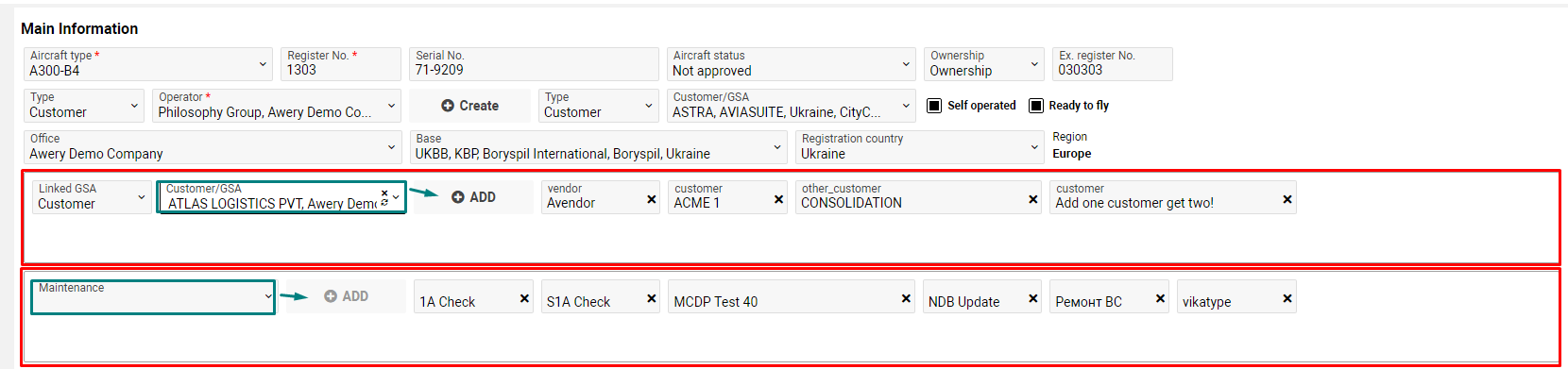Open the Maintenance dropdown
Image resolution: width=1568 pixels, height=369 pixels.
[x=153, y=297]
